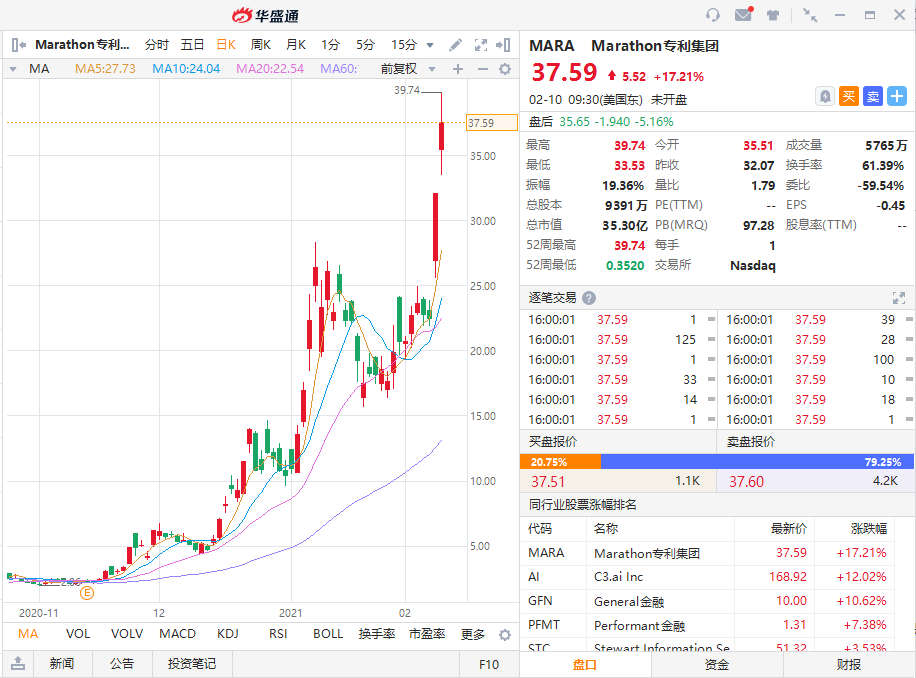Image resolution: width=916 pixels, height=678 pixels.
Task: Open the messages envelope icon
Action: 744,14
